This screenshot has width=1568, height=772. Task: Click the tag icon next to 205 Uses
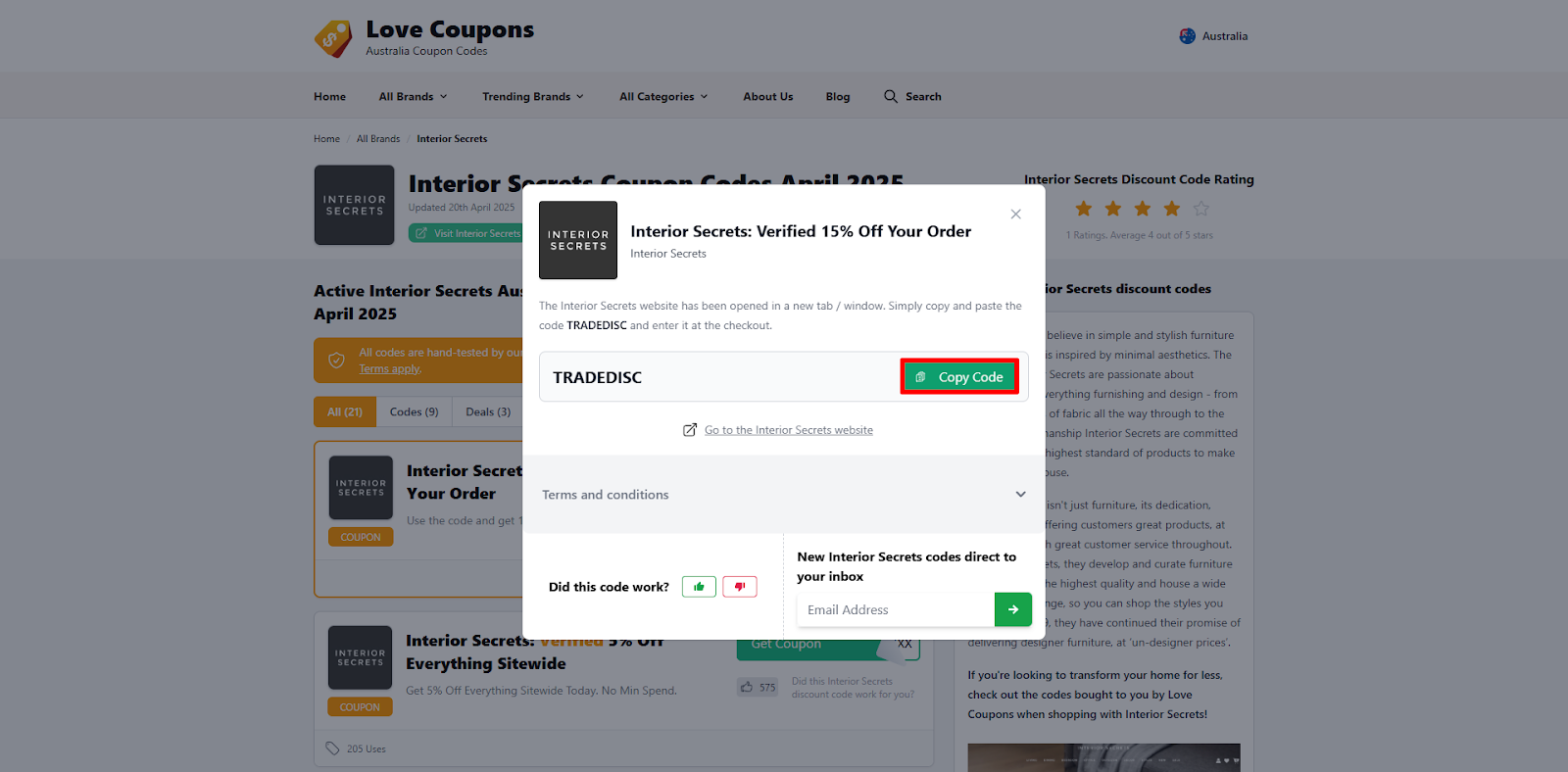tap(332, 748)
